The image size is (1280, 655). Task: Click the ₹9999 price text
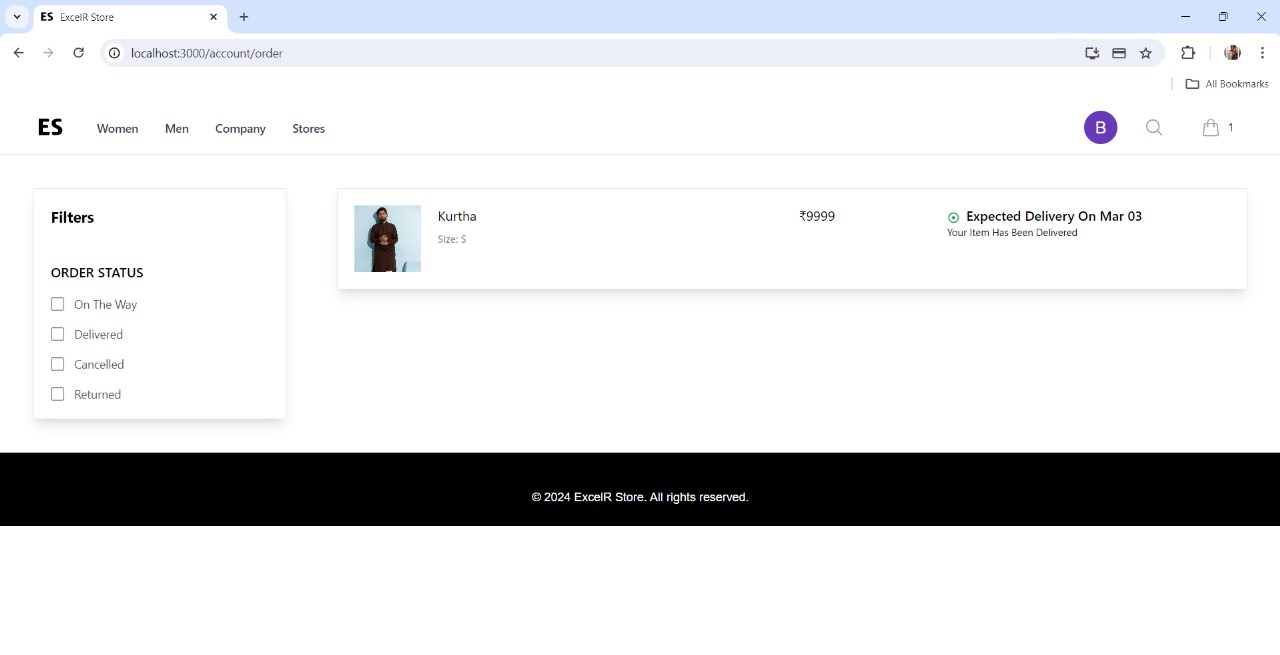[x=817, y=216]
